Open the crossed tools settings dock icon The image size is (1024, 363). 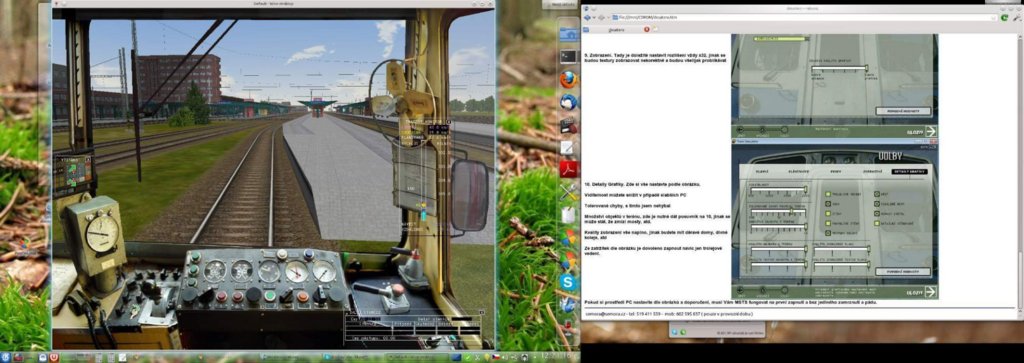pos(568,192)
